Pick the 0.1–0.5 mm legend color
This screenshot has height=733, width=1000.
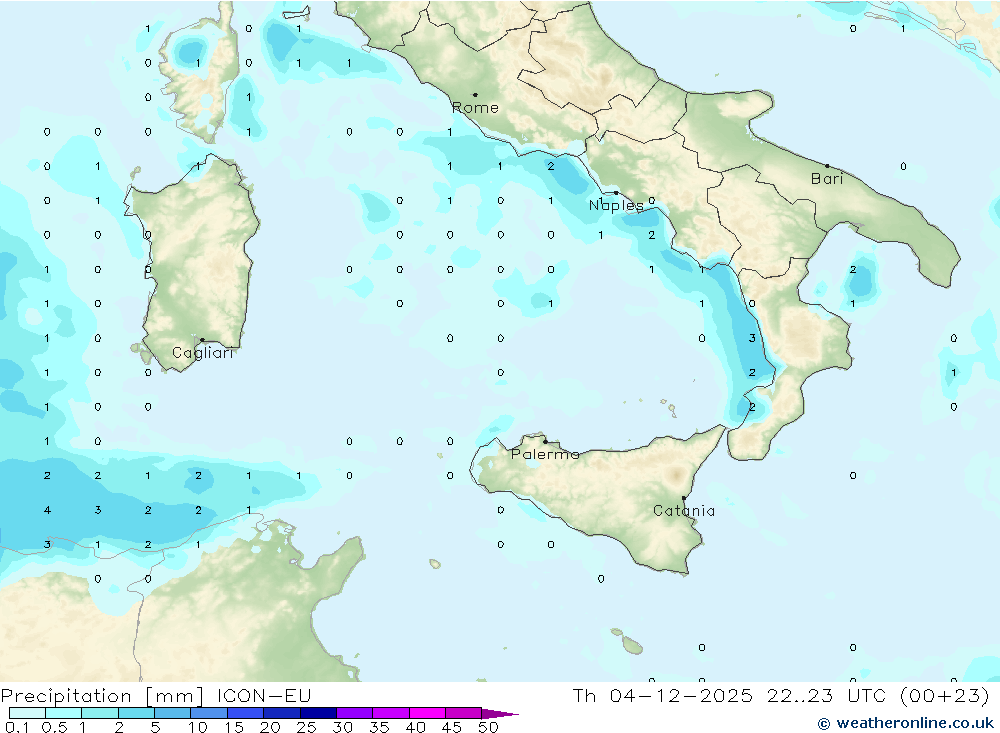click(x=27, y=713)
